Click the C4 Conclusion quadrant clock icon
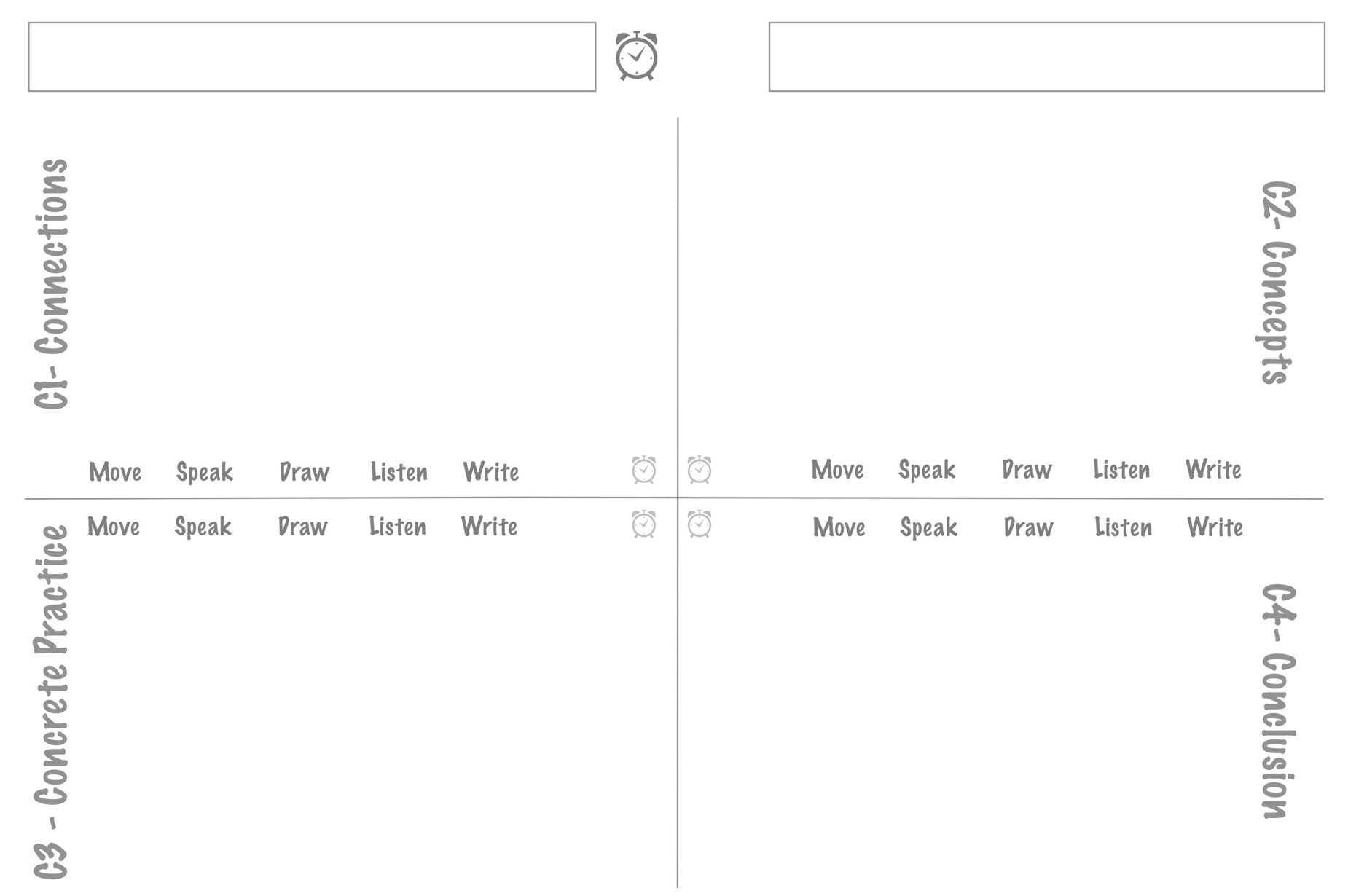 coord(700,524)
